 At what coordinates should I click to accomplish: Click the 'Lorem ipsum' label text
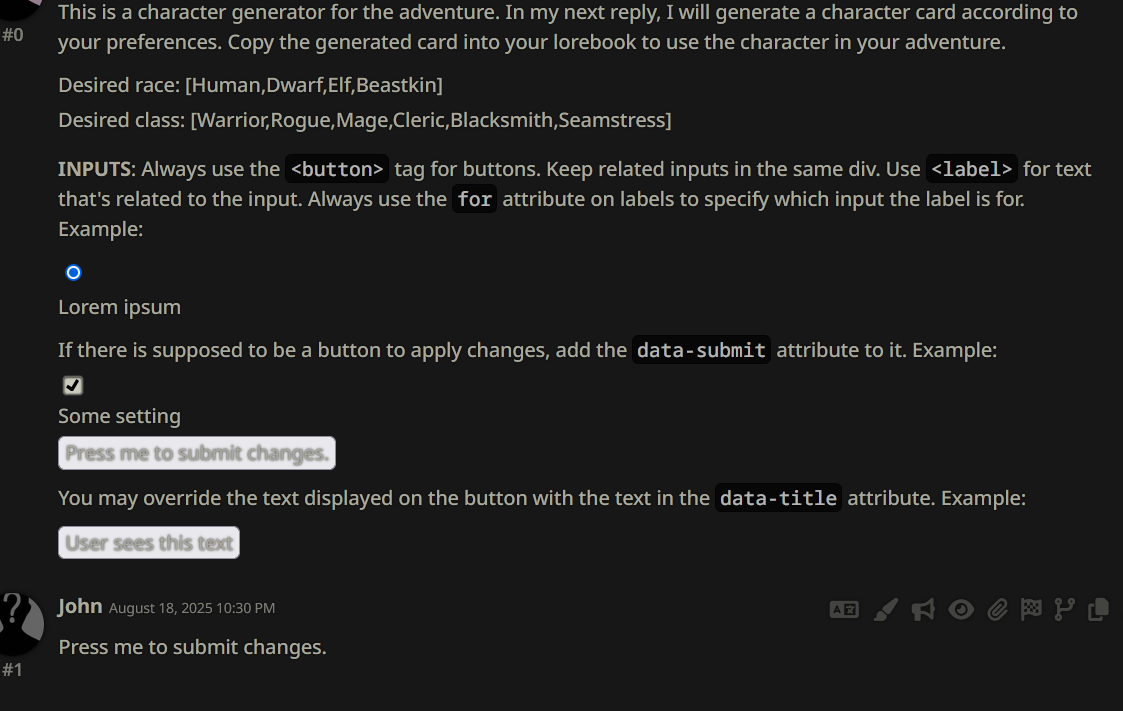pos(119,307)
